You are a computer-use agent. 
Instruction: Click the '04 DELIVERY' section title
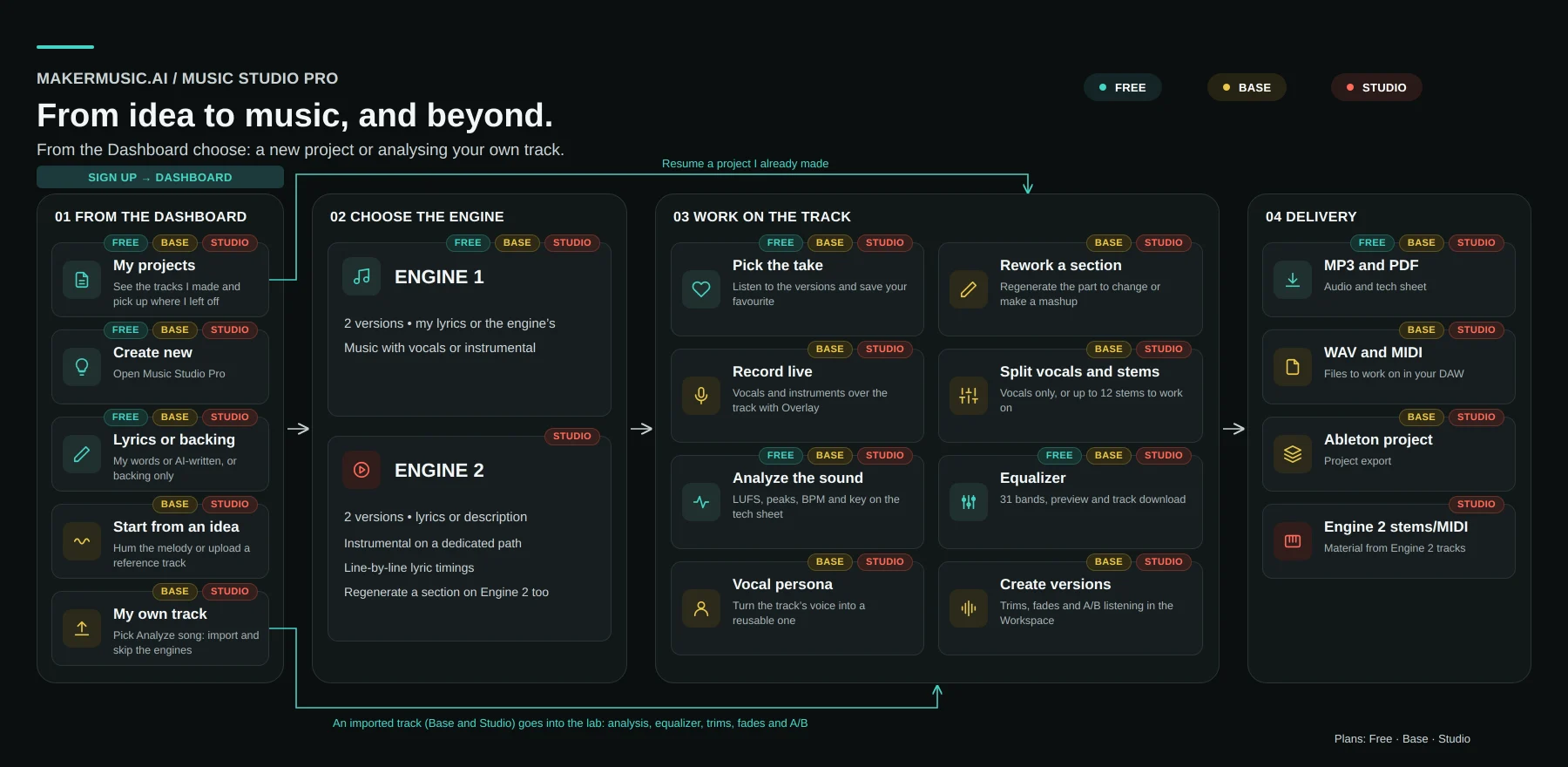[1311, 216]
